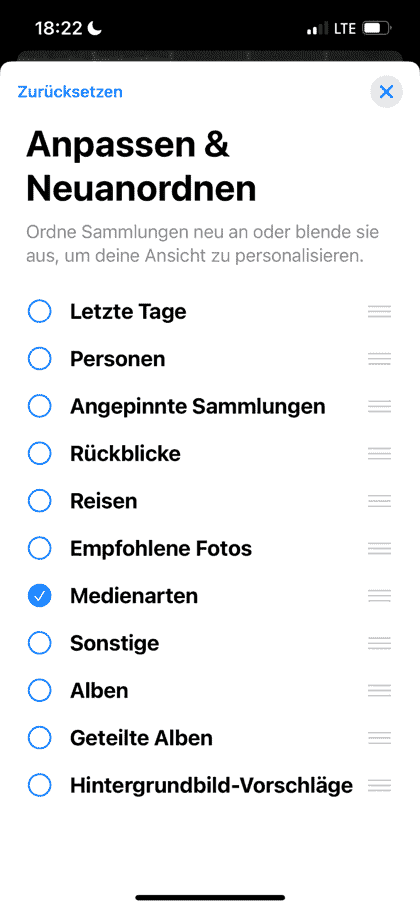Tap the Reisen row label
The image size is (420, 909).
104,501
